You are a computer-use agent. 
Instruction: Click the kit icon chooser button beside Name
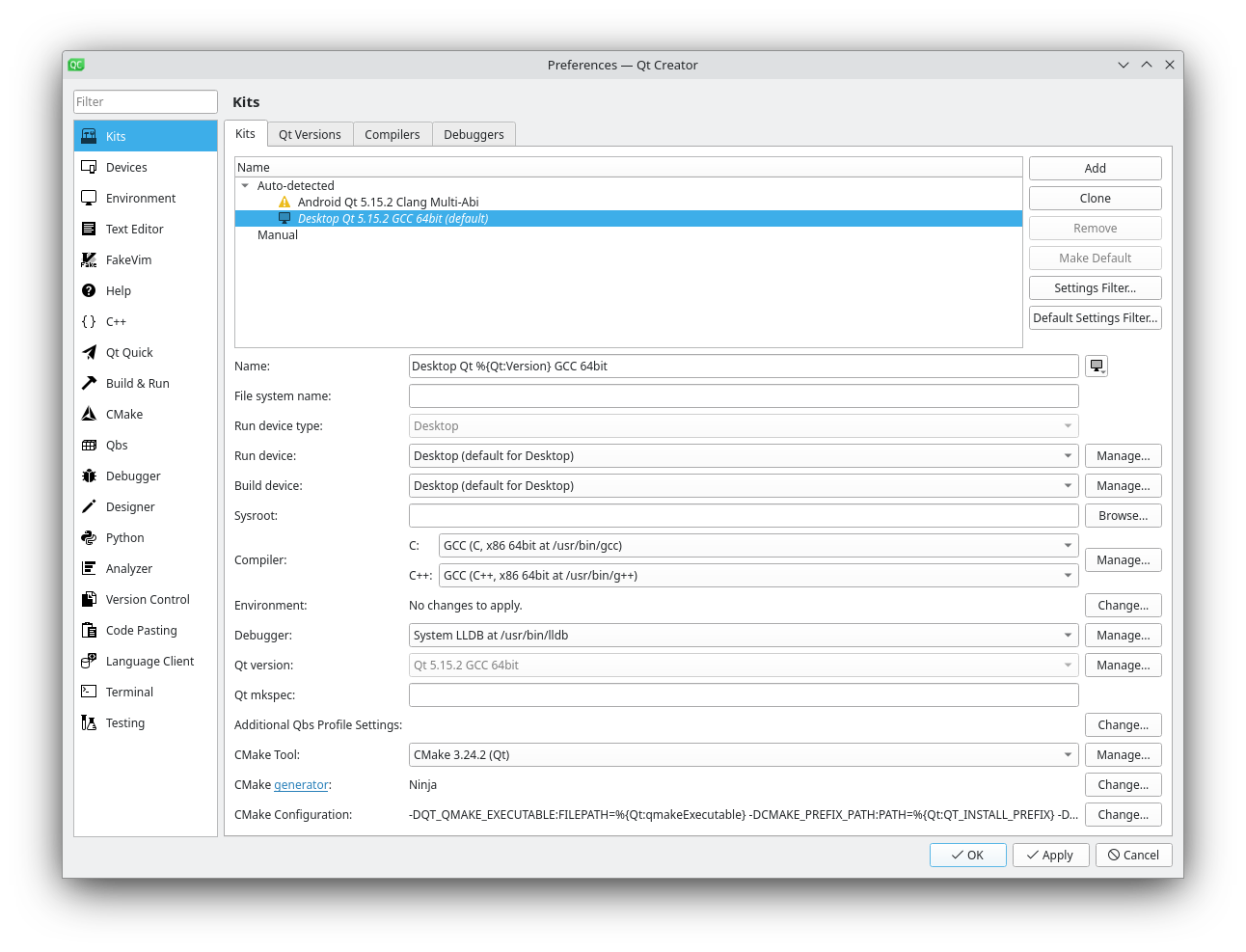1097,366
